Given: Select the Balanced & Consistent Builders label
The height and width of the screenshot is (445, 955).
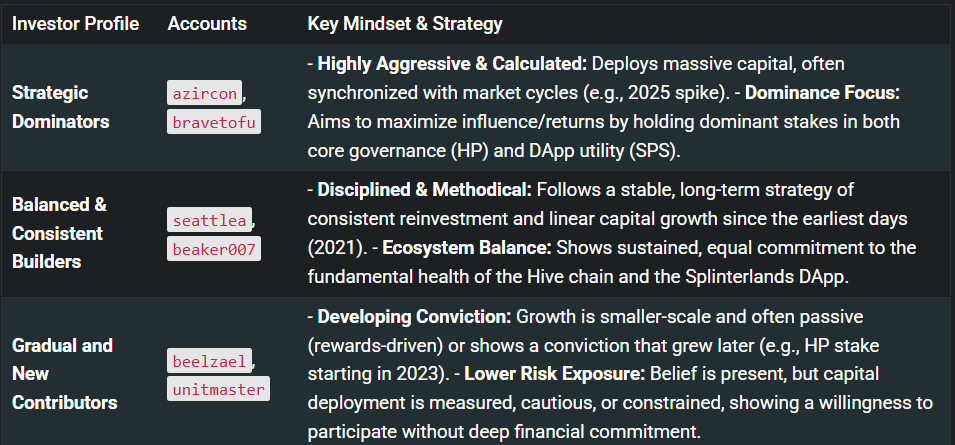Looking at the screenshot, I should click(58, 233).
